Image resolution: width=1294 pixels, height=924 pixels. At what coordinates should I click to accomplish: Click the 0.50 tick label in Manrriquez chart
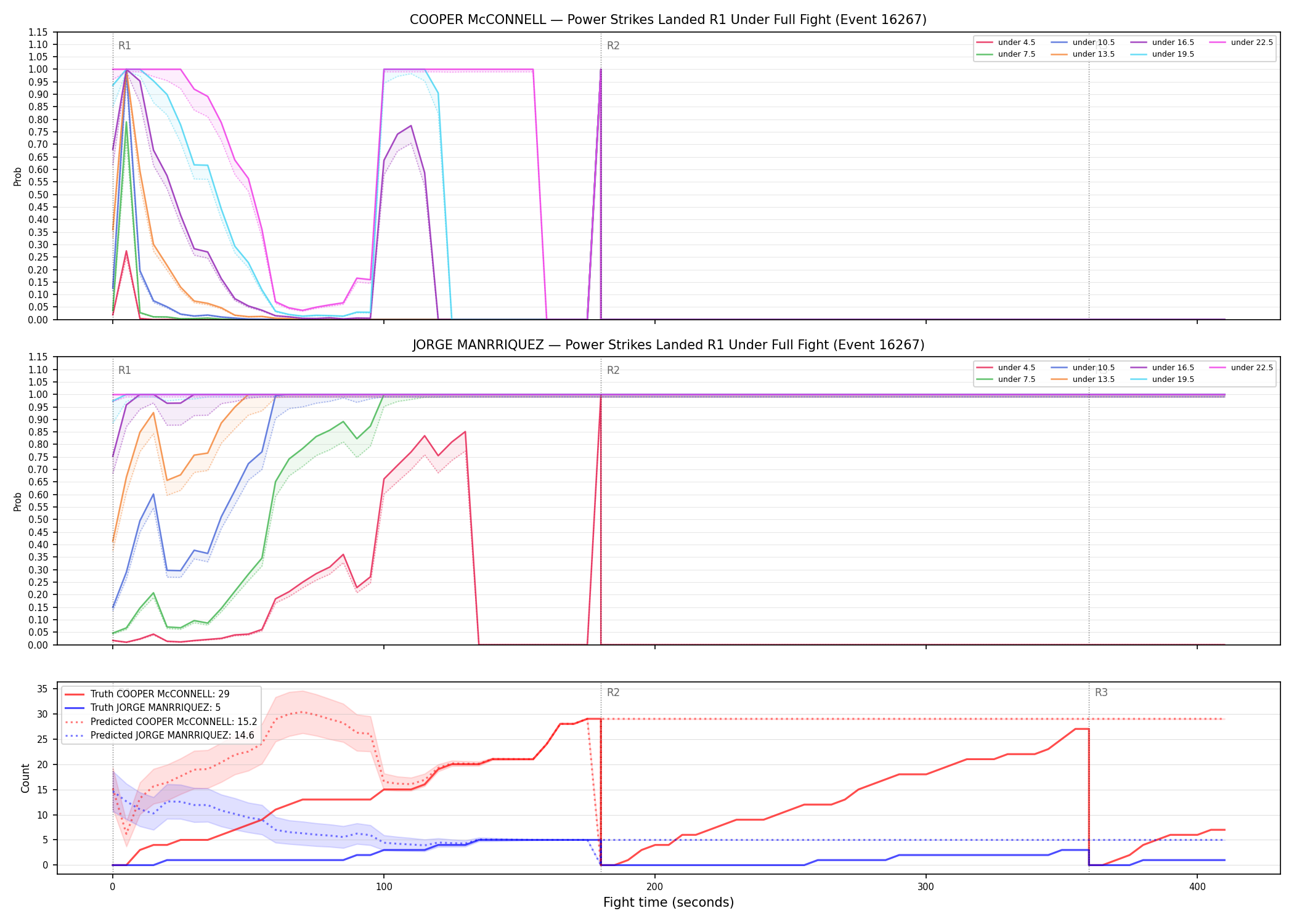pos(38,520)
